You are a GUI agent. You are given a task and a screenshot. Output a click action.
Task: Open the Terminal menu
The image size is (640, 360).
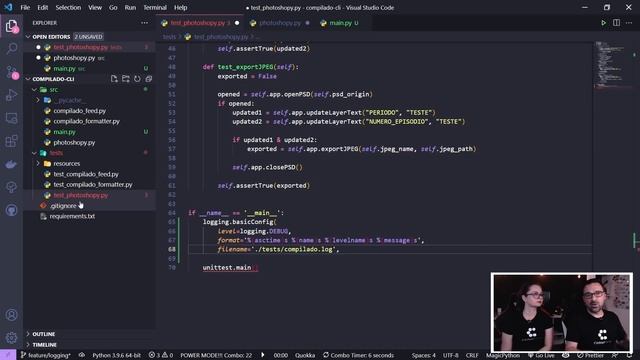[155, 7]
